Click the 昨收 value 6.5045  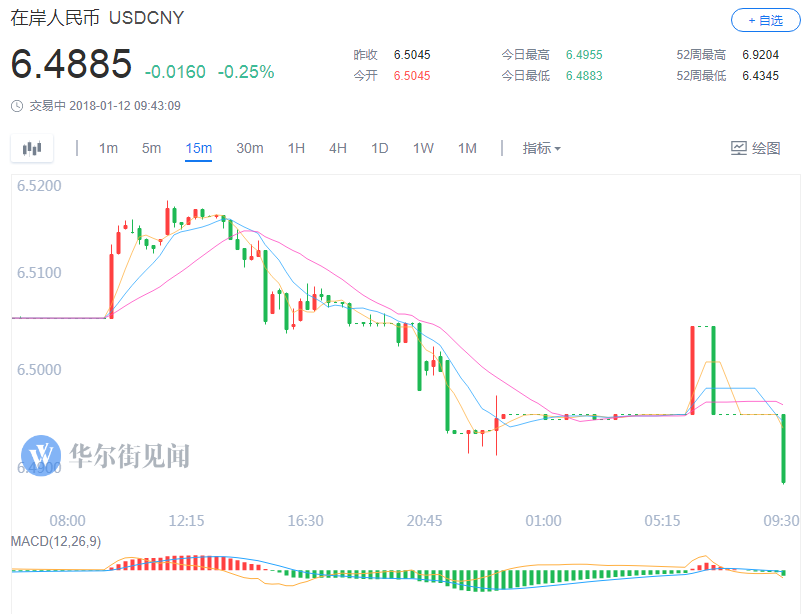[x=412, y=55]
